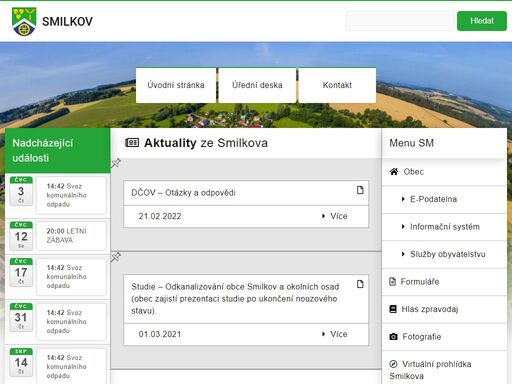Click the camera icon beside Fotografie
This screenshot has height=384, width=512.
coord(393,337)
